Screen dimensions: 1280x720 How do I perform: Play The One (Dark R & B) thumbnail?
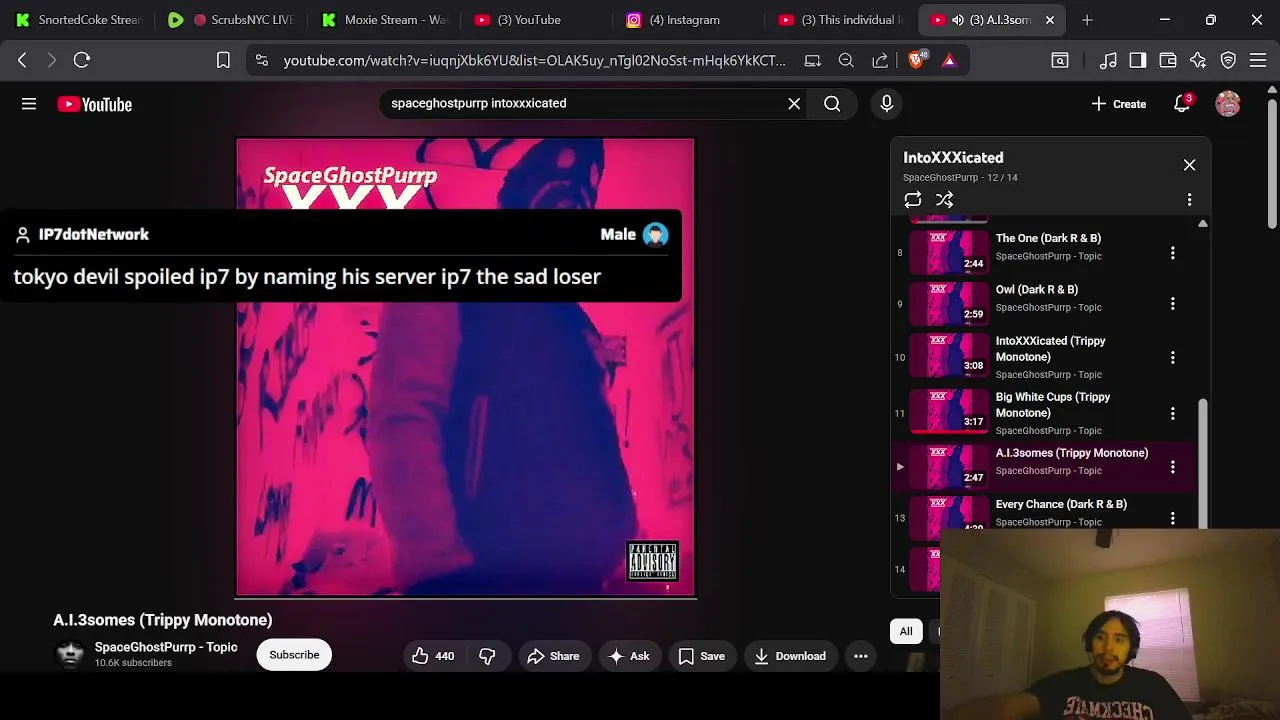pyautogui.click(x=948, y=252)
